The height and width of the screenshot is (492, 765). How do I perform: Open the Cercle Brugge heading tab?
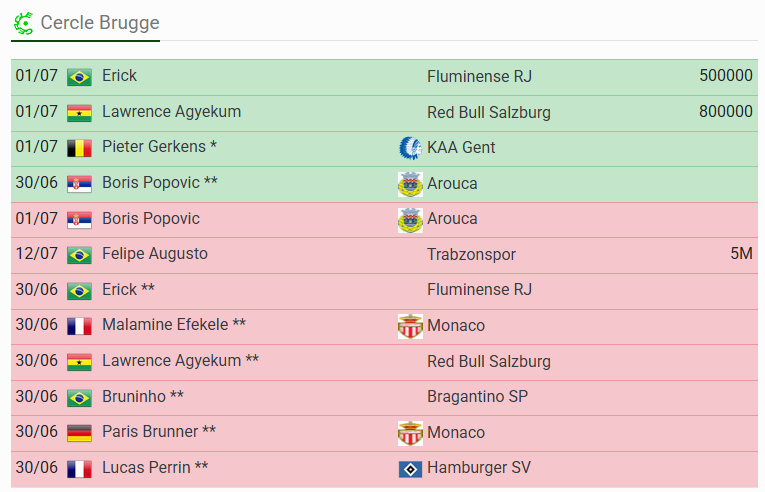pos(86,23)
